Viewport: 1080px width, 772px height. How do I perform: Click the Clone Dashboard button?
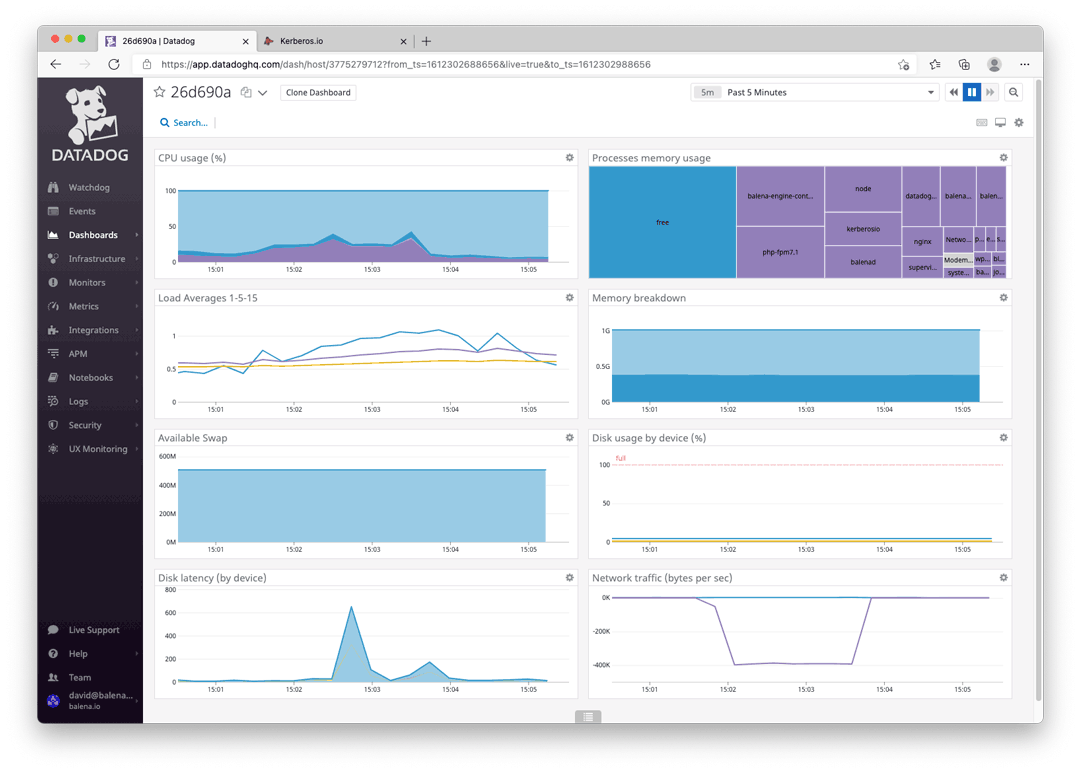tap(316, 92)
